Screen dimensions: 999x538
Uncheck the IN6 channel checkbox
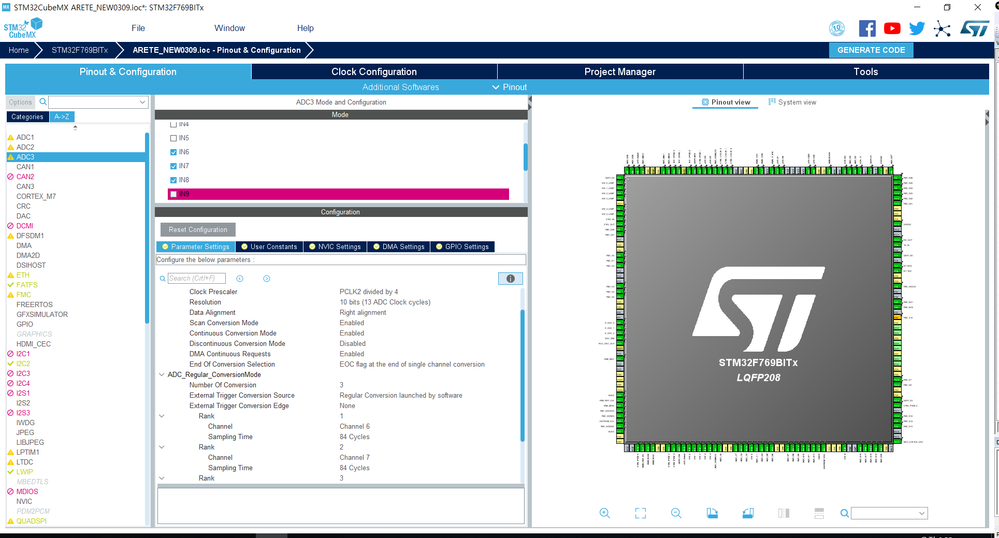click(173, 152)
